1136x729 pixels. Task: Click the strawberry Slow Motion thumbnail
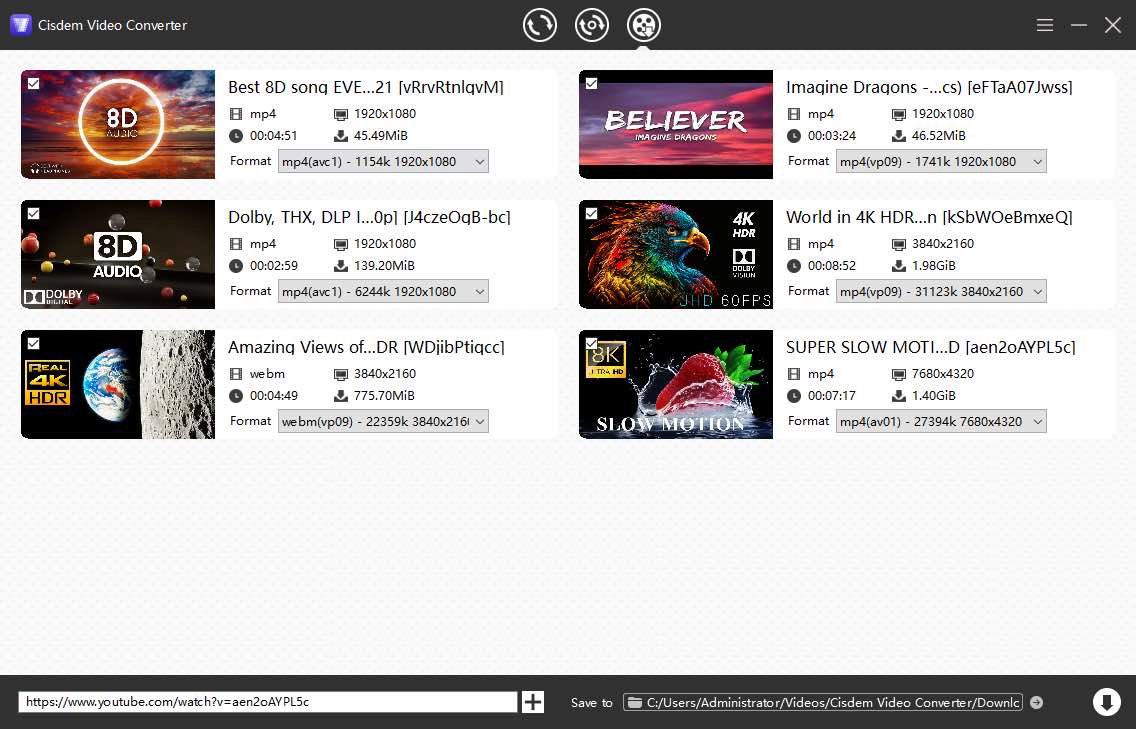[x=676, y=384]
